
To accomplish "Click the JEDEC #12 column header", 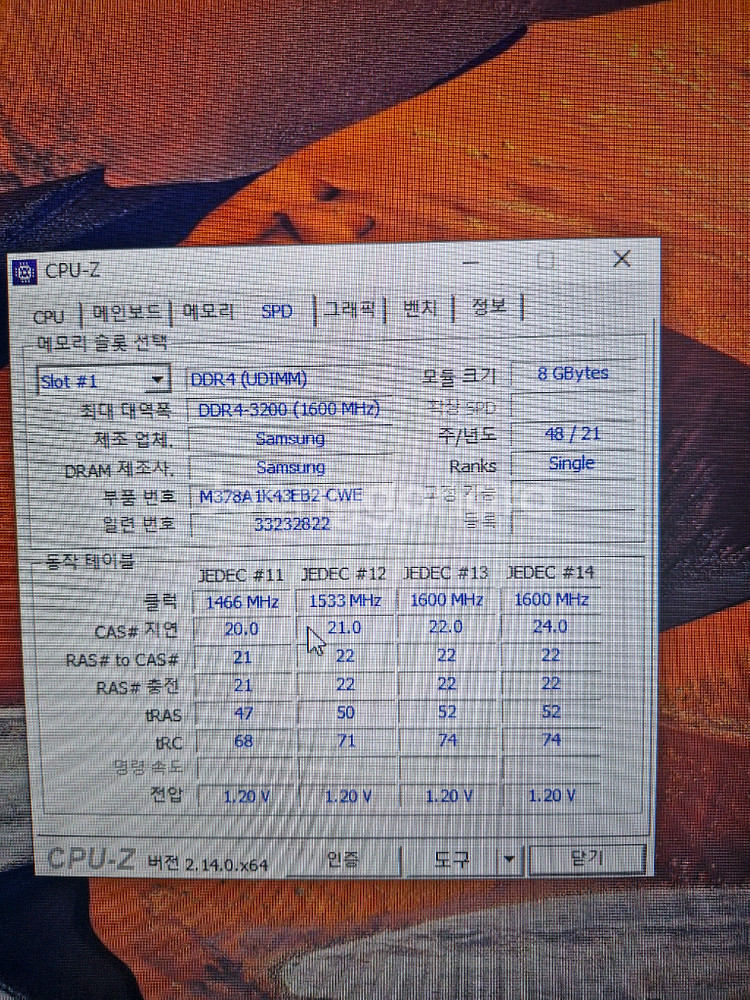I will pos(343,574).
